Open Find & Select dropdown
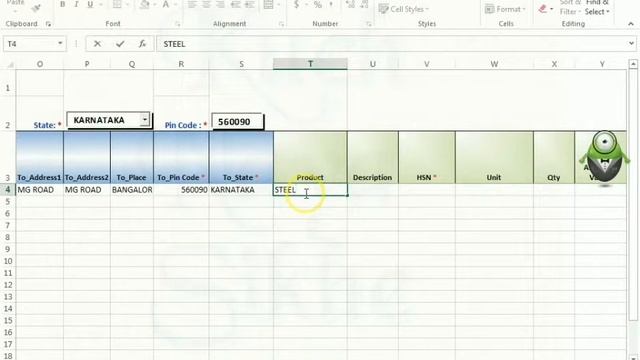The height and width of the screenshot is (360, 640). [x=597, y=8]
